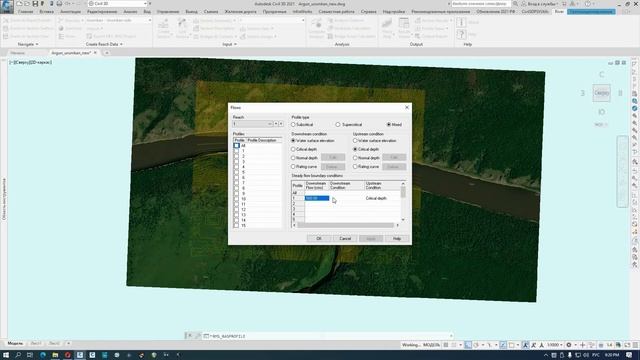Click Help in the Flows dialog
640x360 pixels.
pyautogui.click(x=397, y=238)
